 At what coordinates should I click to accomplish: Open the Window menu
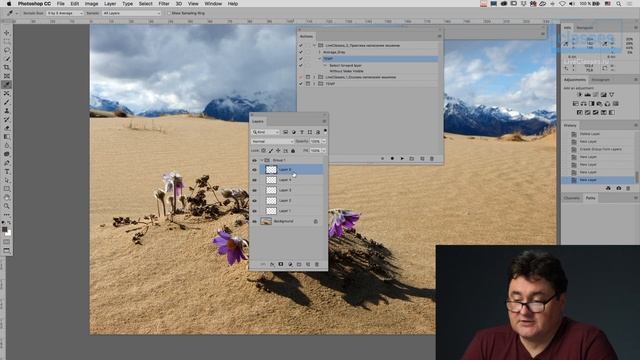213,4
